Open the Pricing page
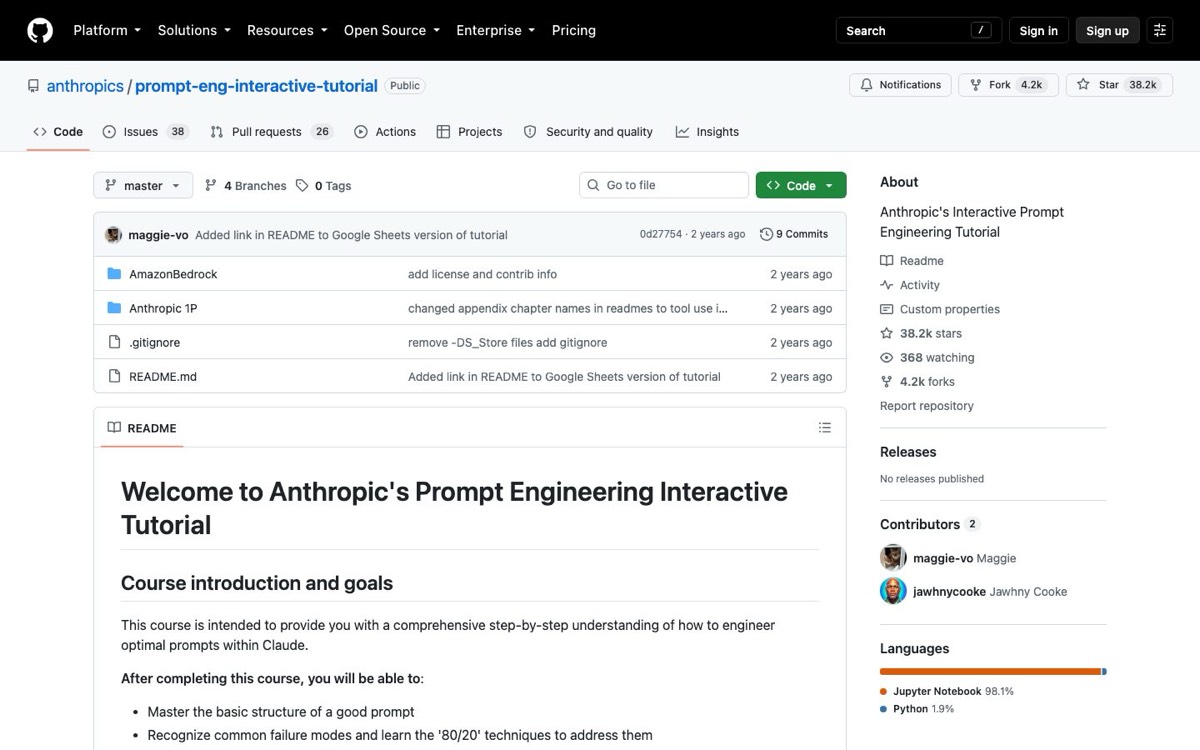This screenshot has width=1200, height=750. click(x=574, y=31)
